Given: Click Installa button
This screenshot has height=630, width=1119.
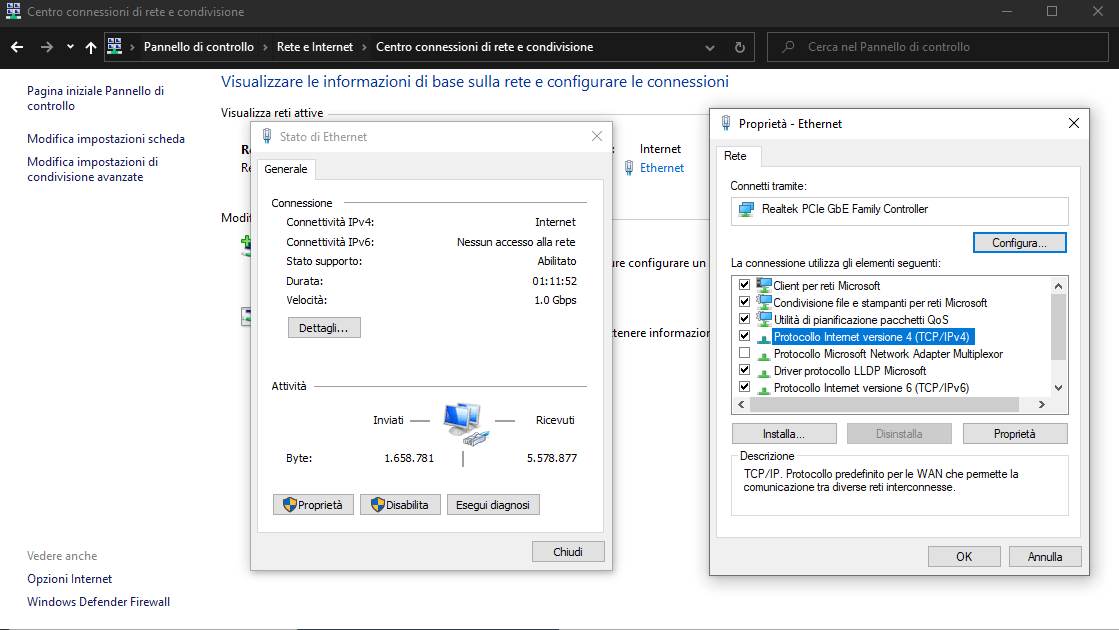Looking at the screenshot, I should pos(784,434).
